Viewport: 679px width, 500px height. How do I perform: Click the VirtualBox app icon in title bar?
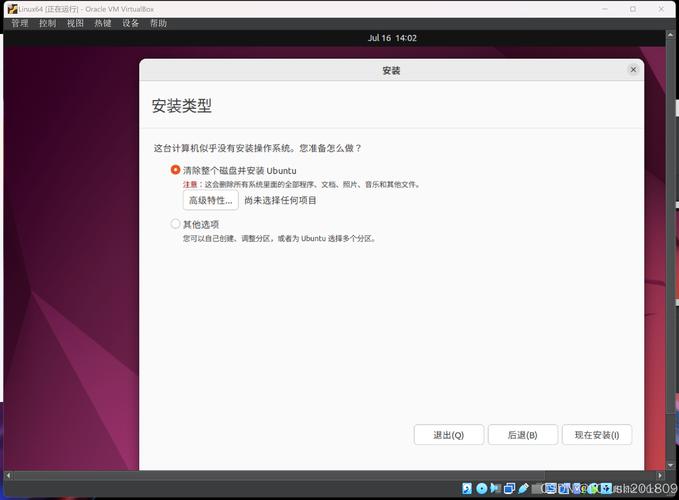click(13, 9)
